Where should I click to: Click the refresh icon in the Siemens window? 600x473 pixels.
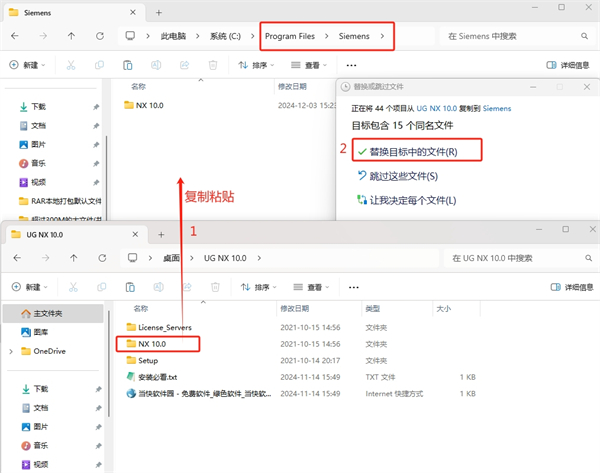(99, 36)
